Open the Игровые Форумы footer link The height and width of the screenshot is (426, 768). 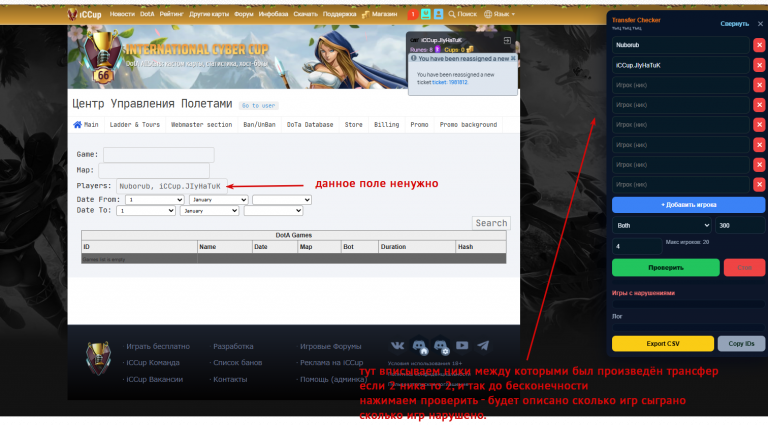tap(330, 346)
